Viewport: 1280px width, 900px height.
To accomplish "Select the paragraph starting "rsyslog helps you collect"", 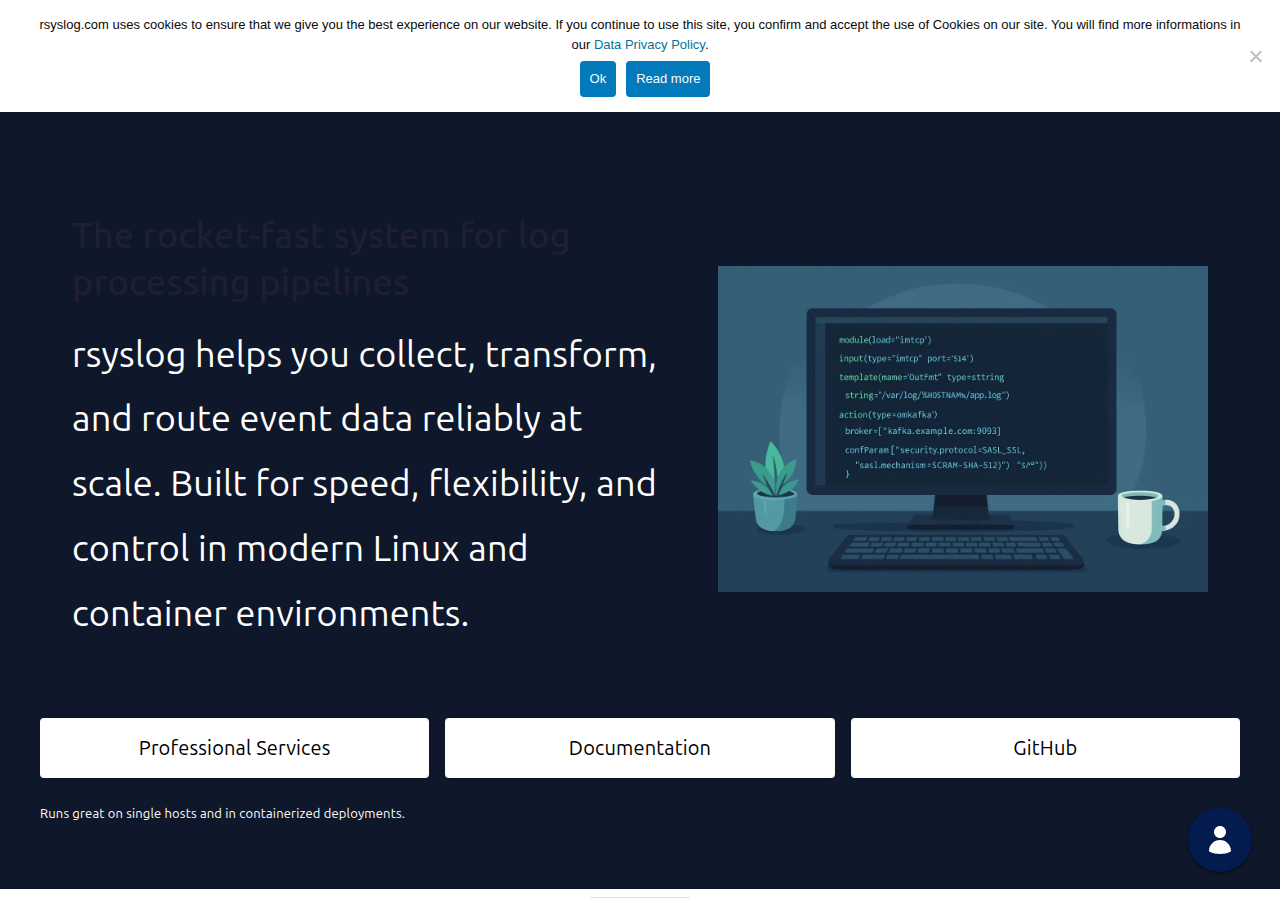I will click(x=365, y=483).
